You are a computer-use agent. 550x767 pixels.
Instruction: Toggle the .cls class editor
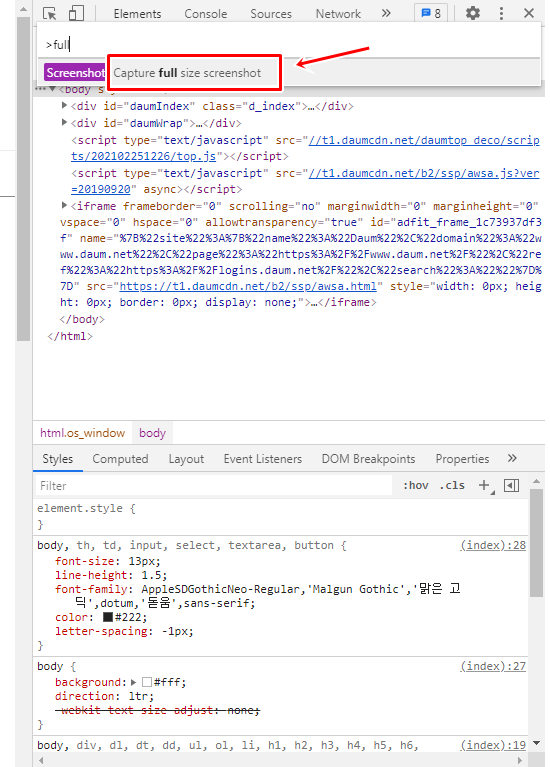453,486
